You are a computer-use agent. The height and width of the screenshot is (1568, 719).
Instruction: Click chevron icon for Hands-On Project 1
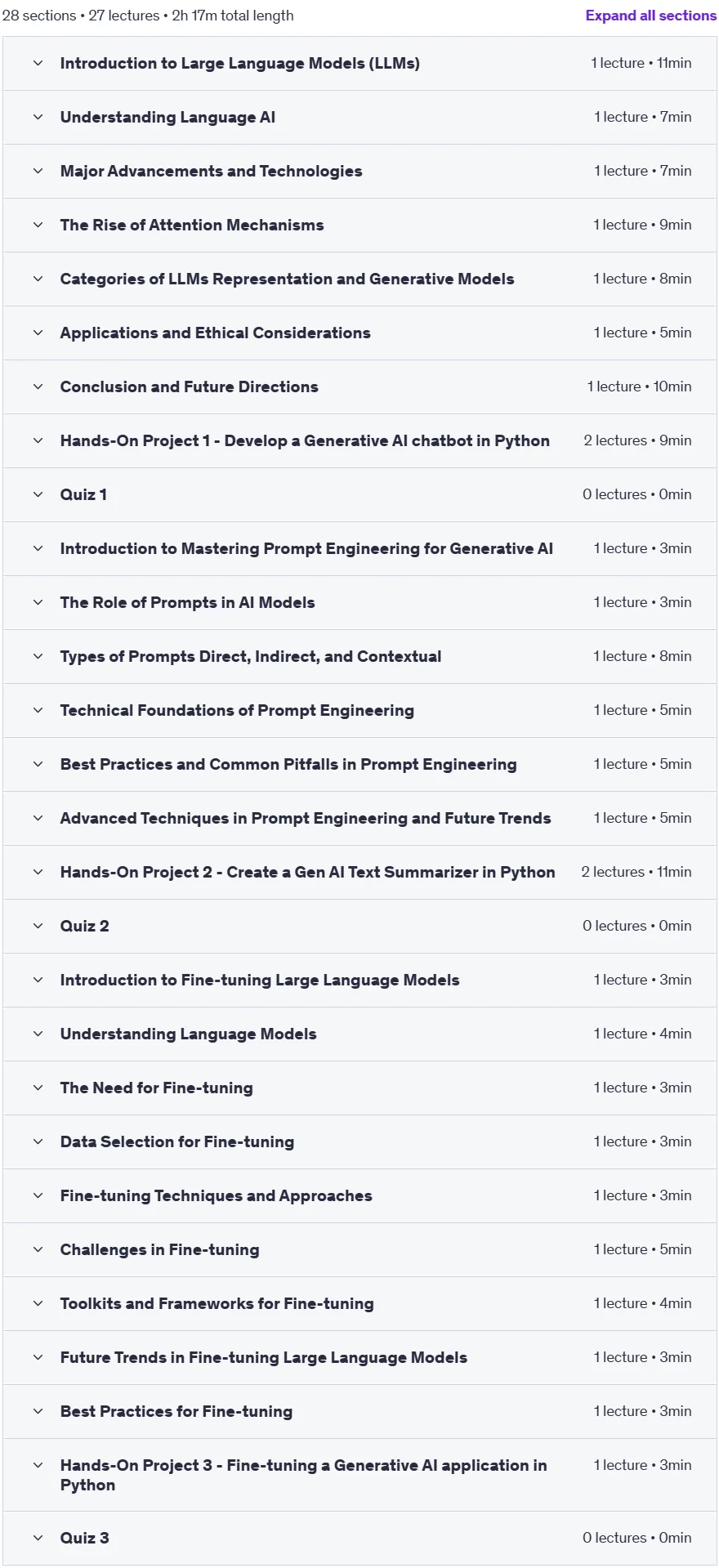[38, 440]
